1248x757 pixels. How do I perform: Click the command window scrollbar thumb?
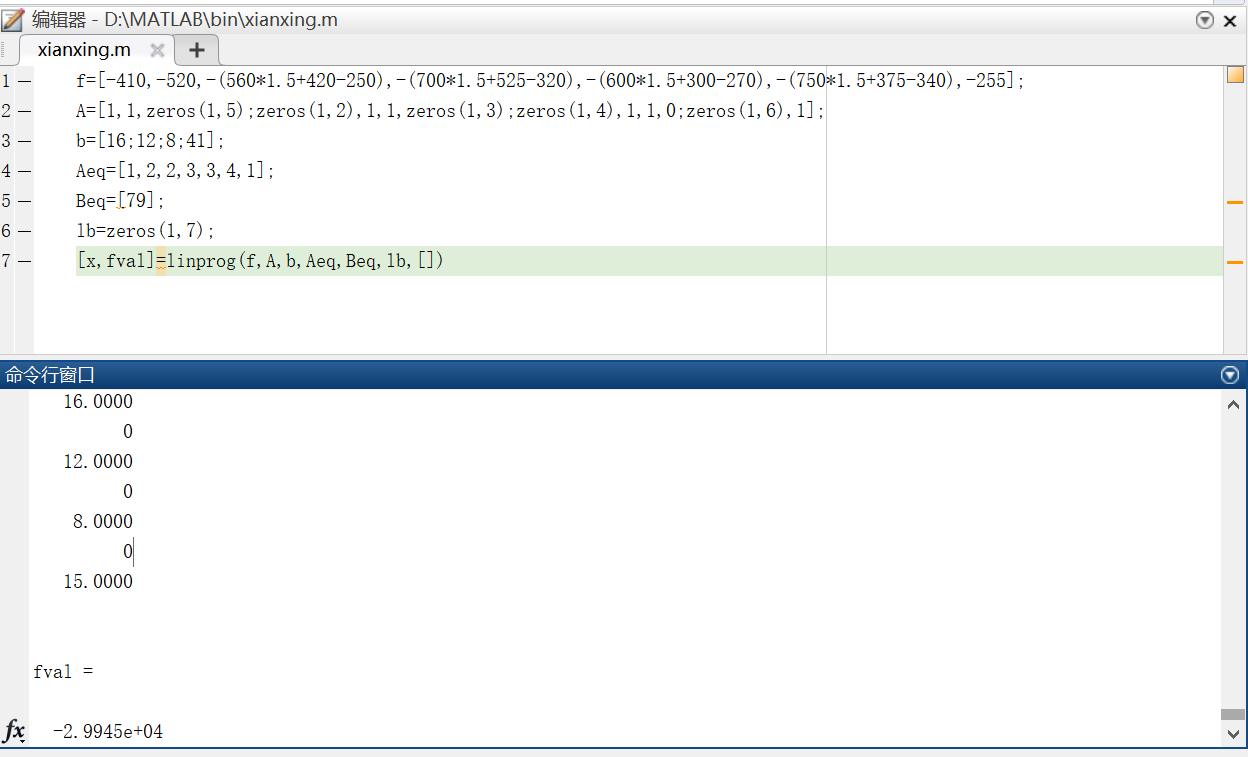coord(1233,714)
